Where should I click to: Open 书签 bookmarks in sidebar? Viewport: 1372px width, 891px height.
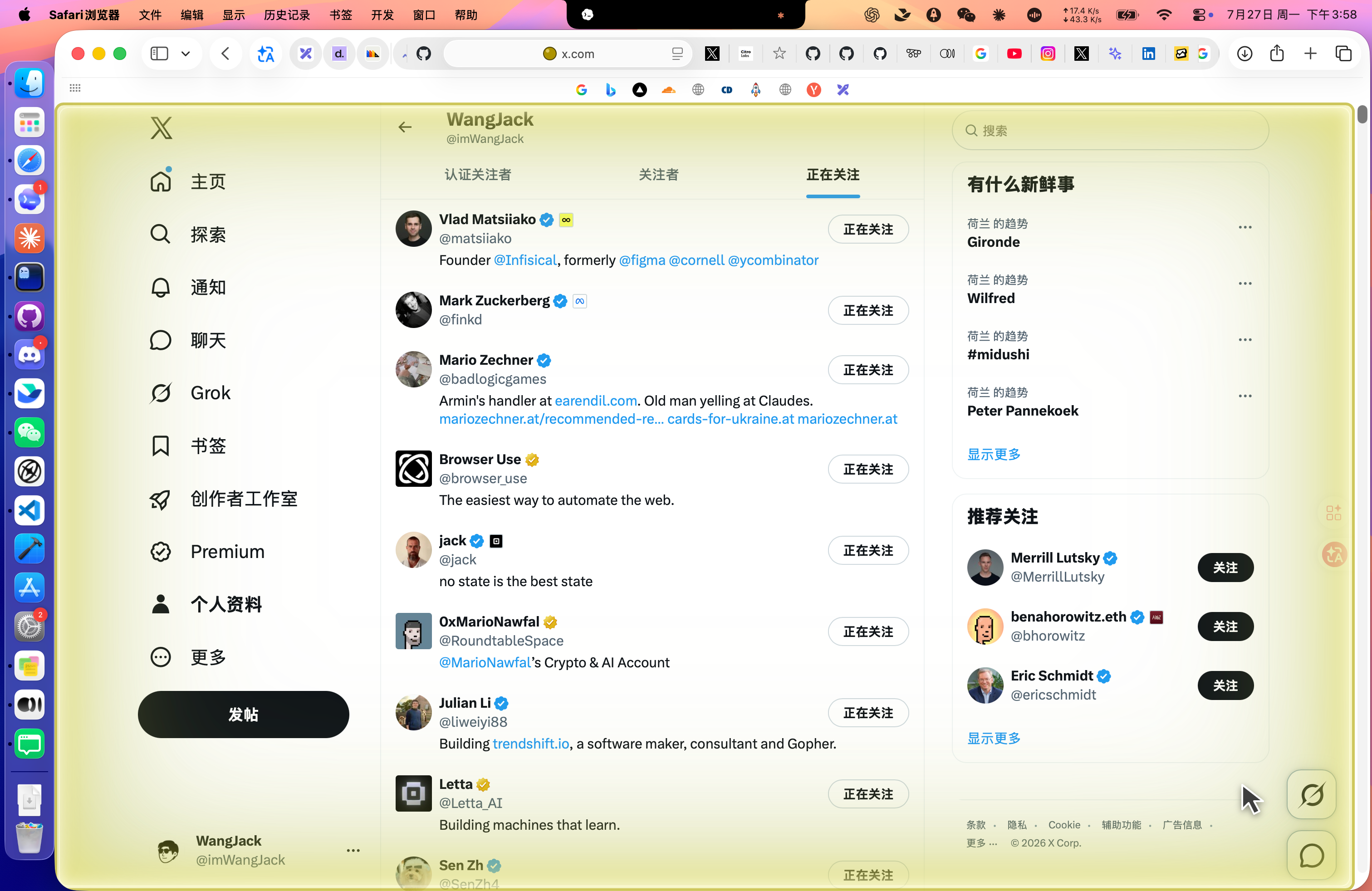point(188,445)
